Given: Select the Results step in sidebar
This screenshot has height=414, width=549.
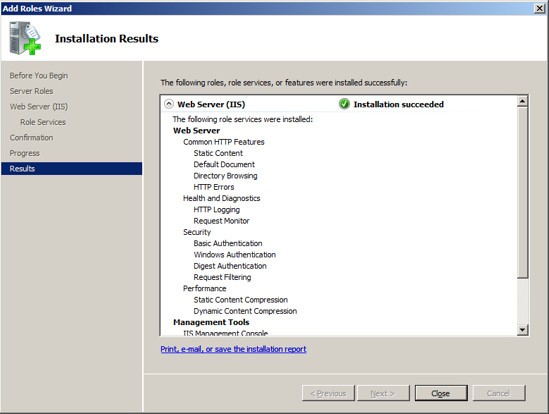Looking at the screenshot, I should [x=71, y=168].
